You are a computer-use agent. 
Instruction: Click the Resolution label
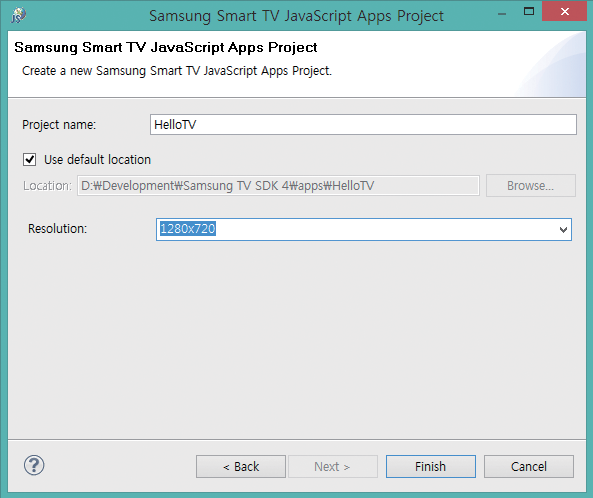[57, 229]
